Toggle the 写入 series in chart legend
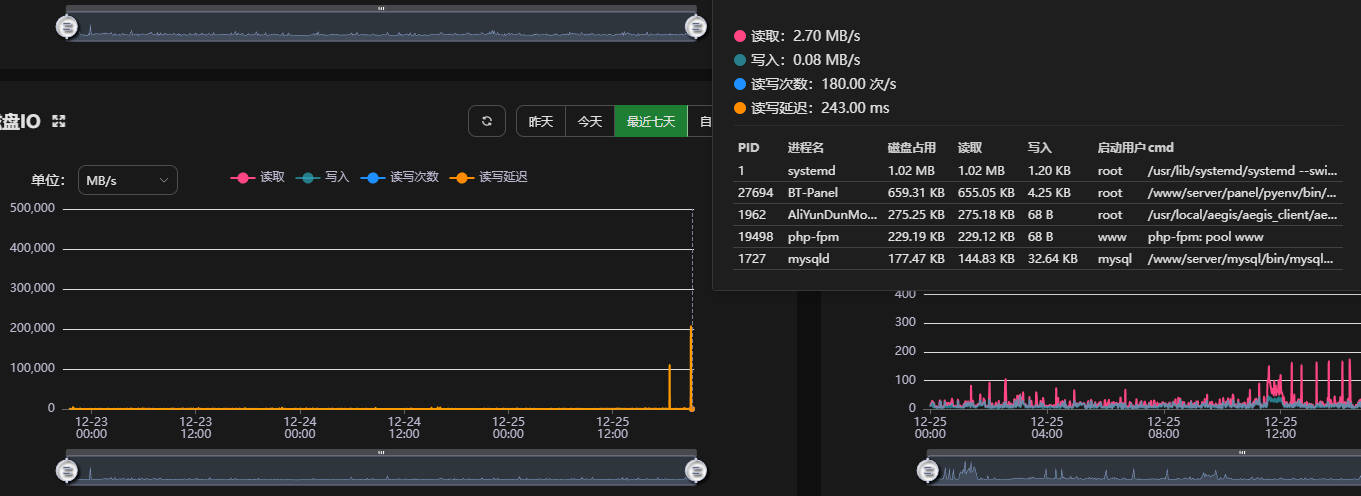Image resolution: width=1361 pixels, height=496 pixels. pyautogui.click(x=322, y=177)
